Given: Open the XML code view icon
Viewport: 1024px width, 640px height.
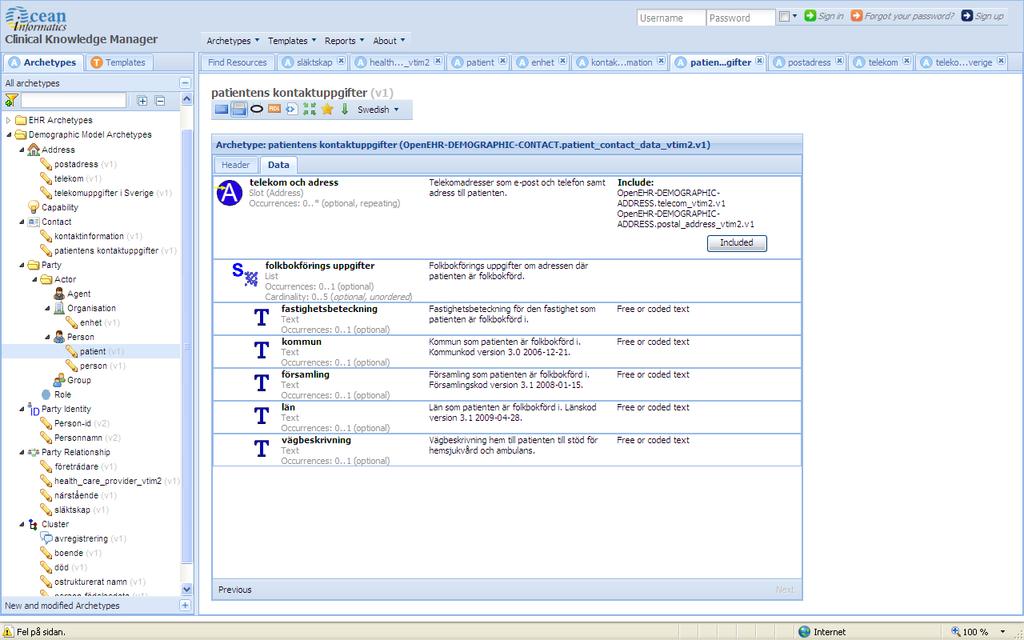Looking at the screenshot, I should (x=292, y=110).
